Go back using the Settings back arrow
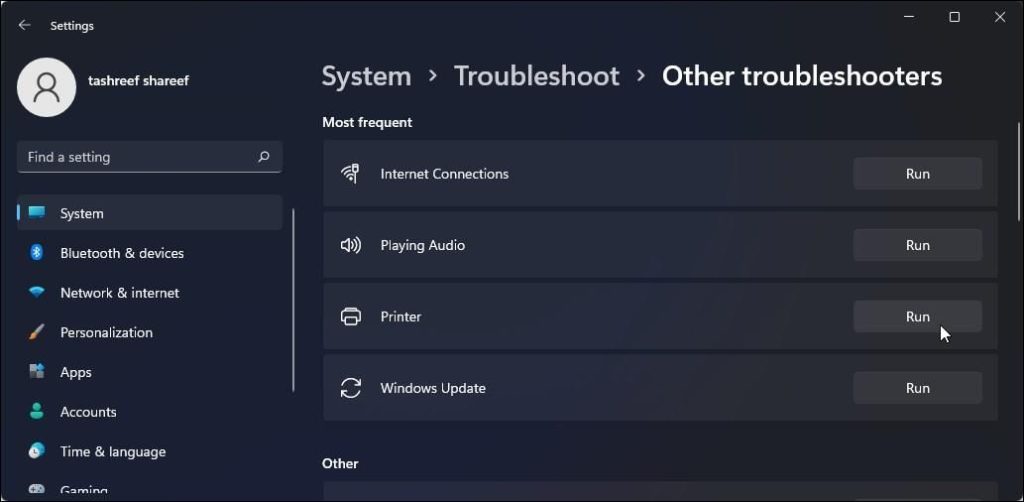The height and width of the screenshot is (502, 1024). tap(24, 25)
